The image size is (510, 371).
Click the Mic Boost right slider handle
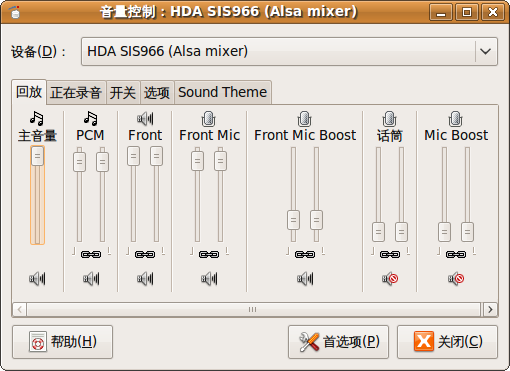[467, 232]
